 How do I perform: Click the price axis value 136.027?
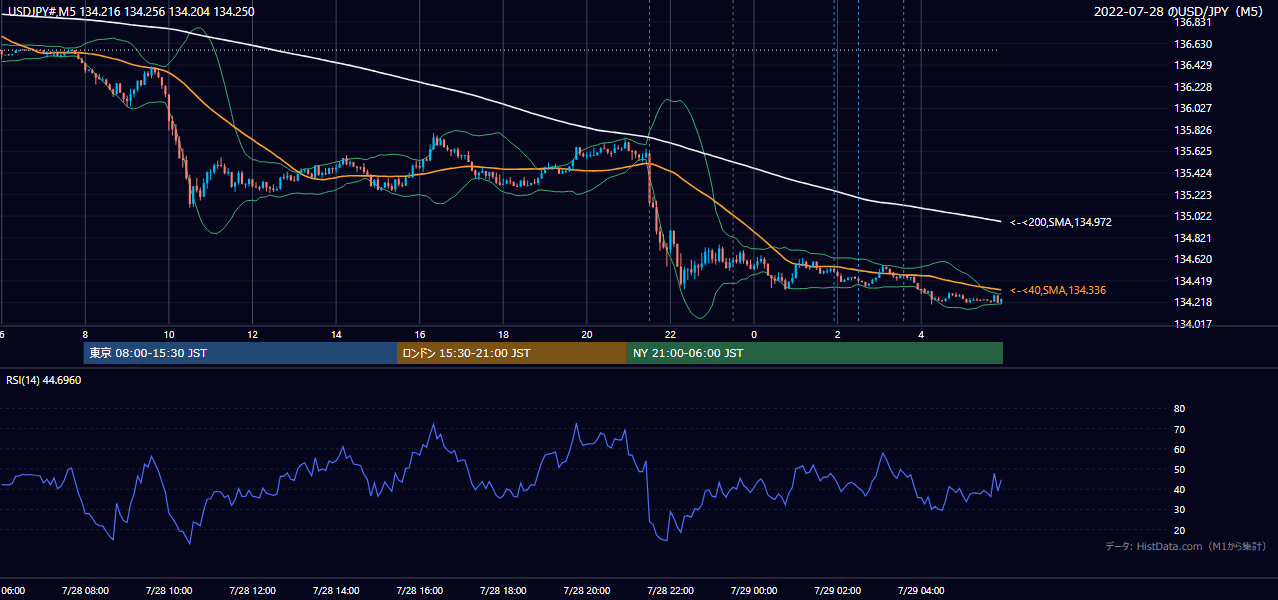tap(1193, 108)
